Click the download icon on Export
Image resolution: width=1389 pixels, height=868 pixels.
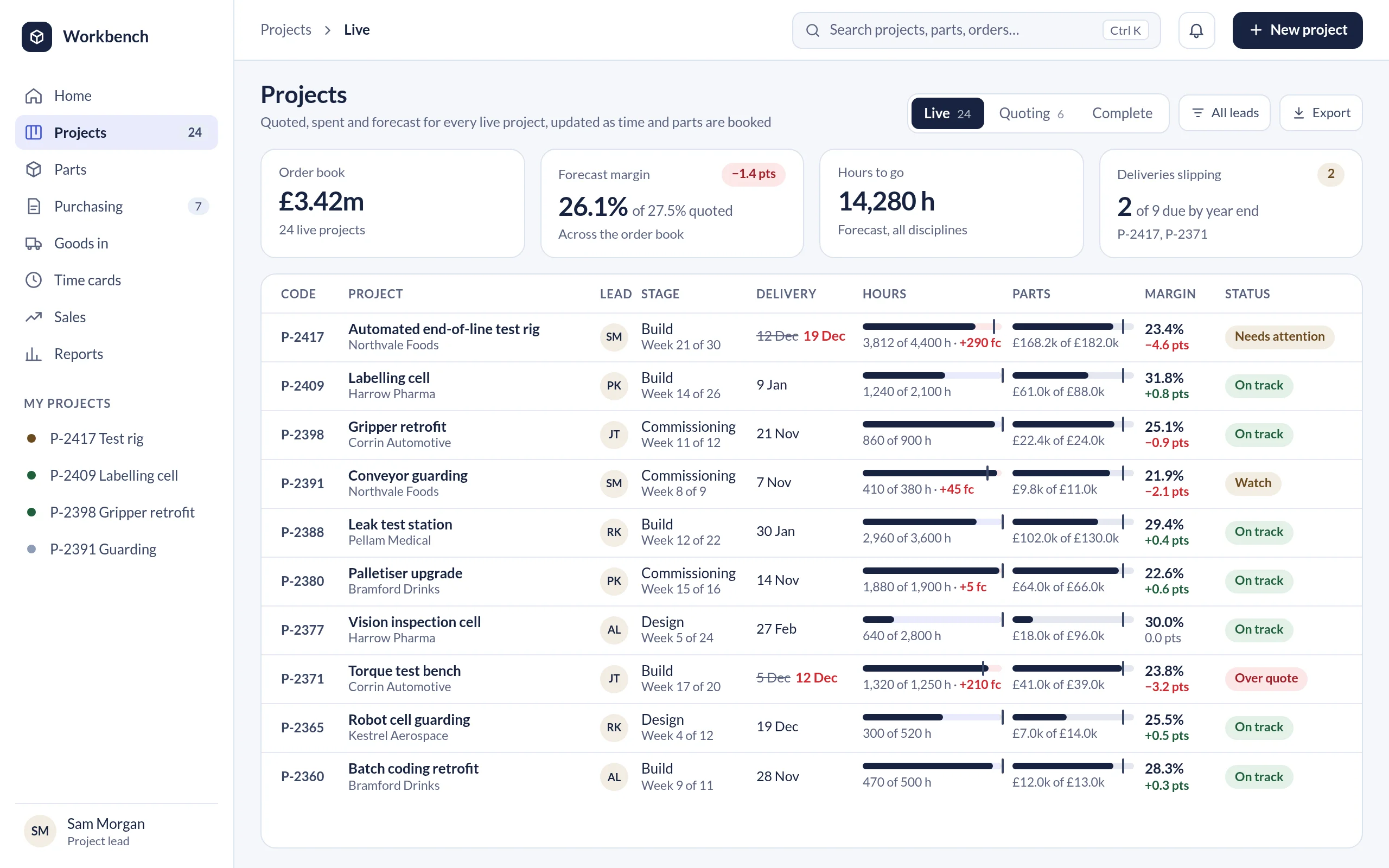pyautogui.click(x=1298, y=113)
